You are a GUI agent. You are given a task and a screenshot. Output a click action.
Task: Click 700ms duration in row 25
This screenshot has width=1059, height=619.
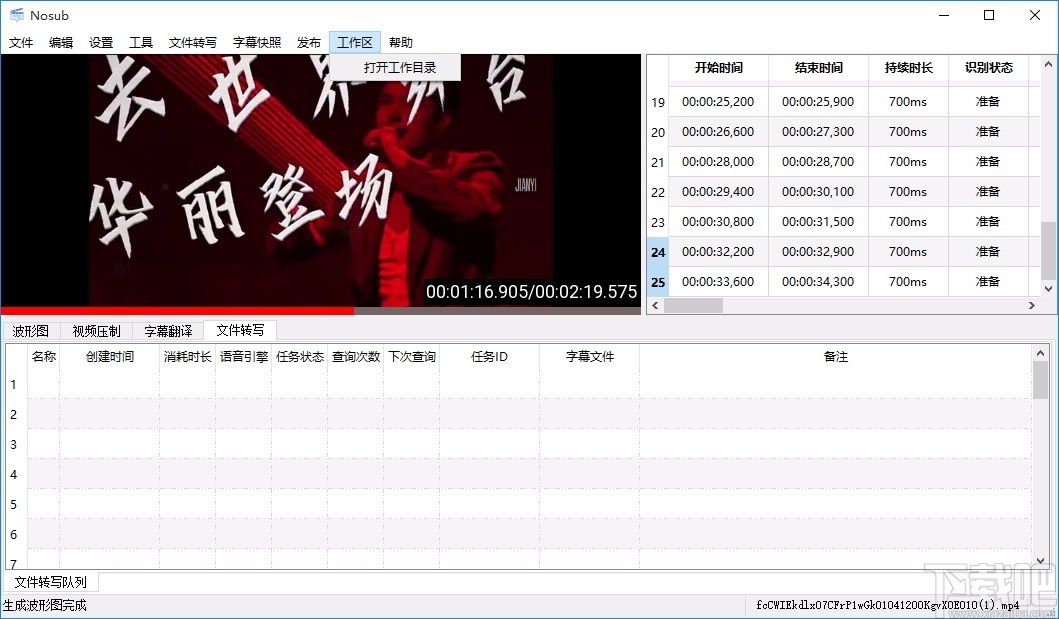[x=908, y=281]
